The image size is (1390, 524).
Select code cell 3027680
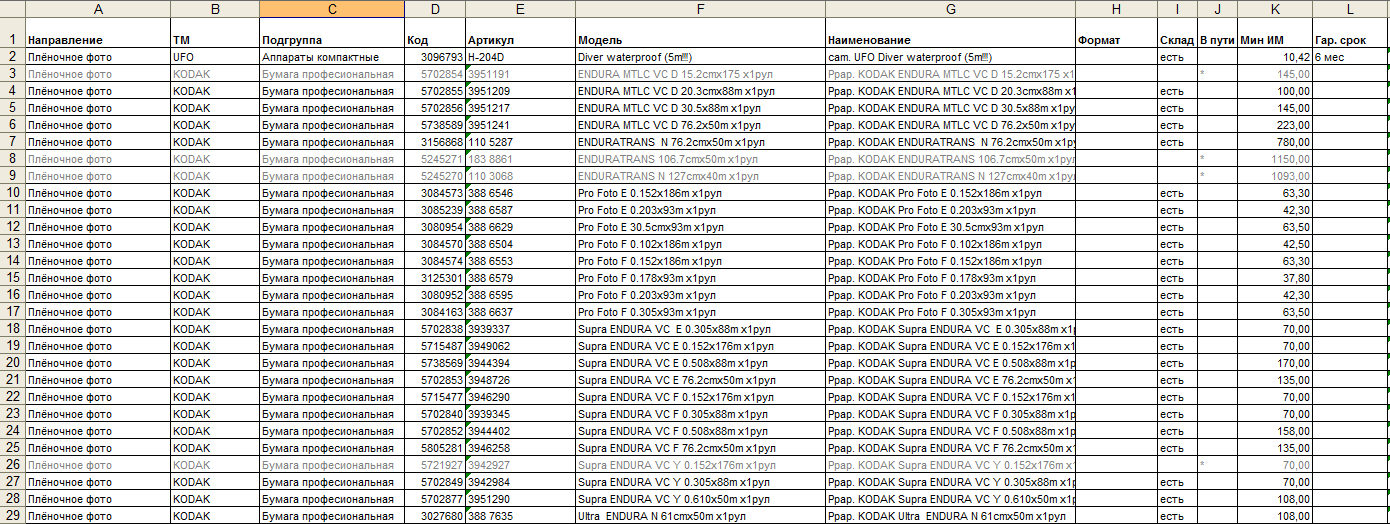(435, 515)
